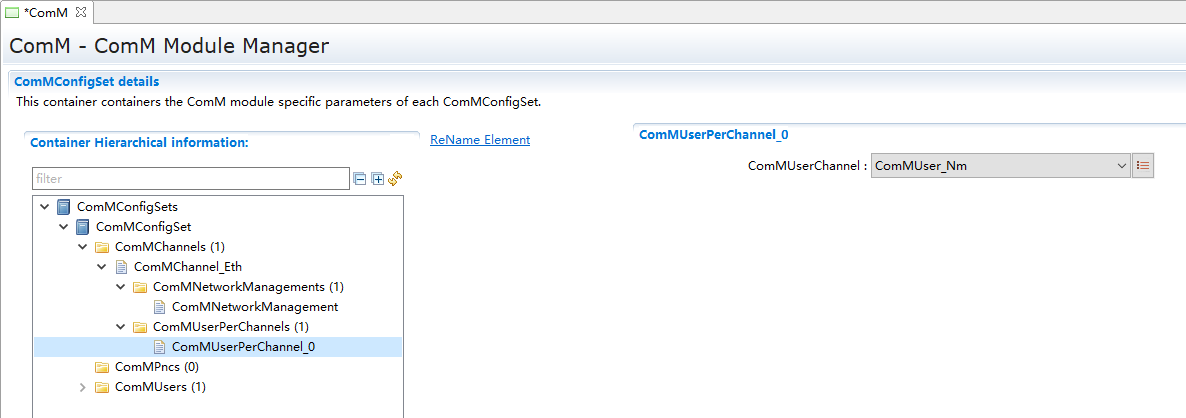Click into the filter text field
Viewport: 1186px width, 418px height.
(190, 179)
